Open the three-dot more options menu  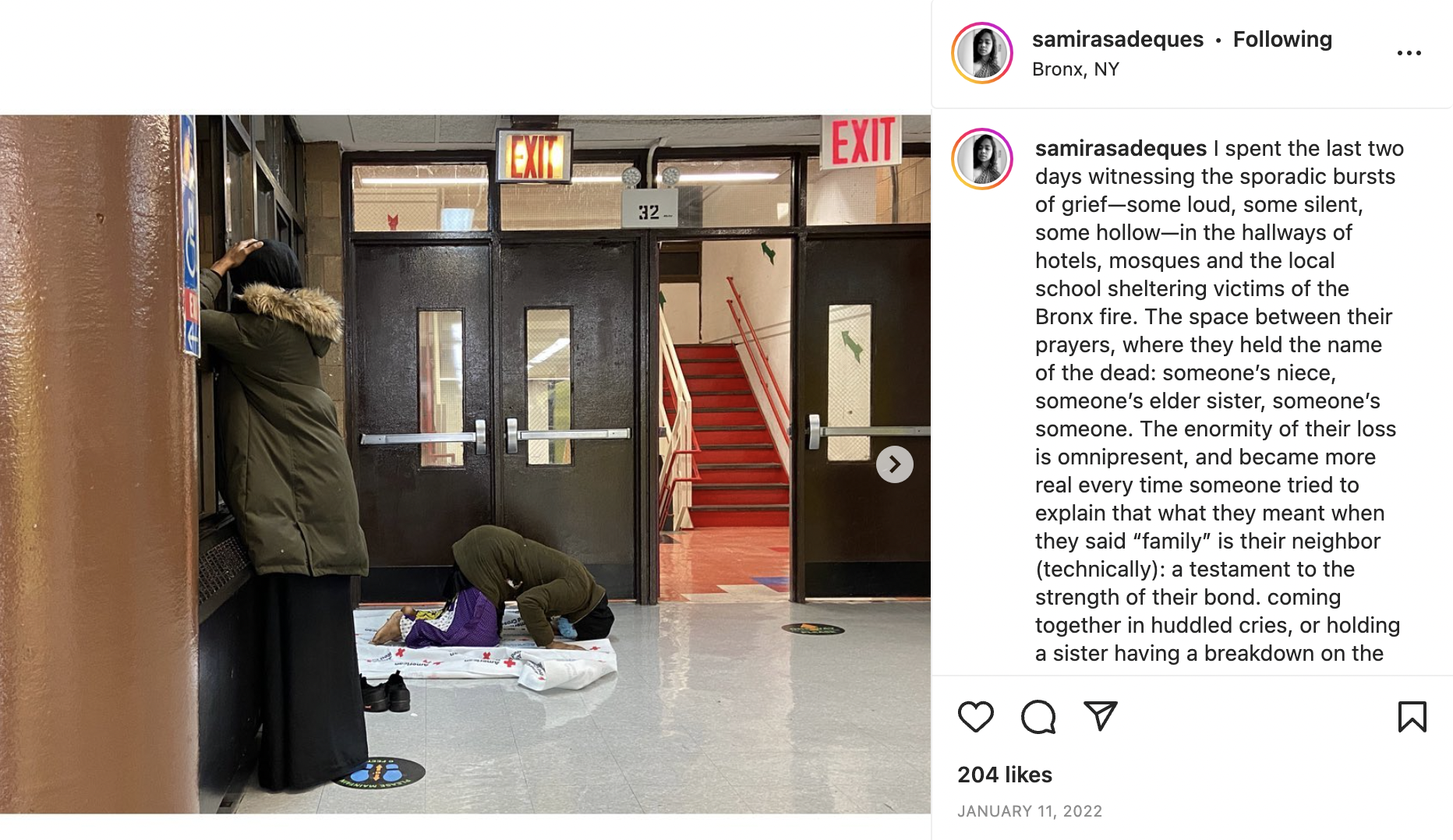coord(1409,53)
